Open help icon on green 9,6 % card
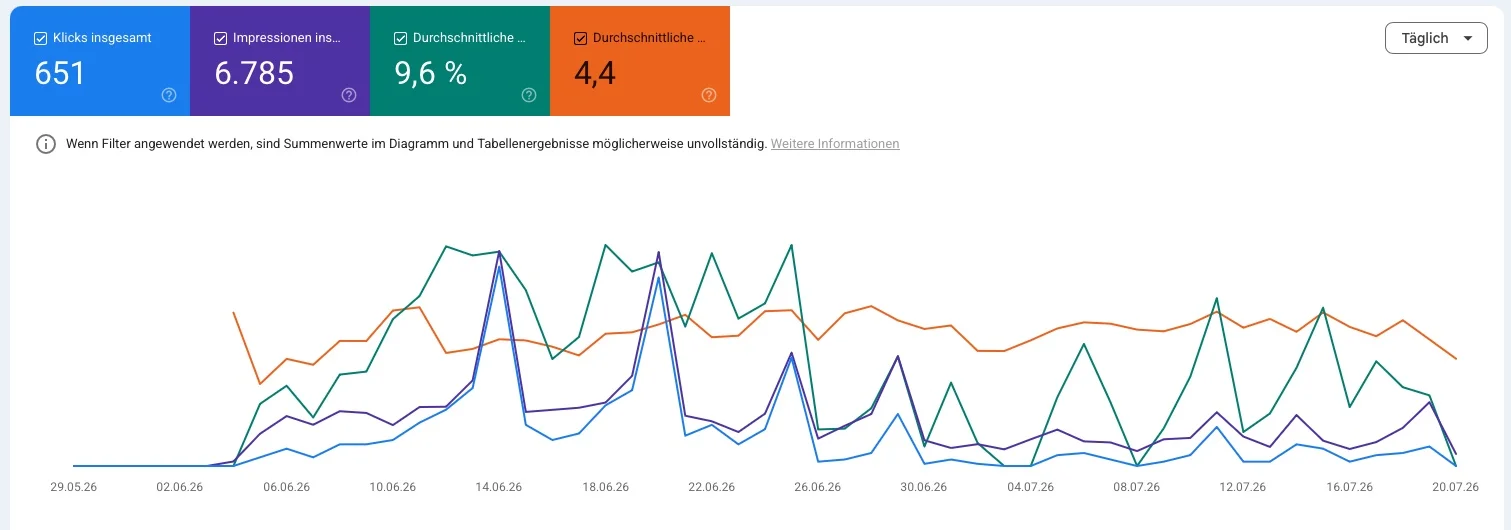This screenshot has width=1511, height=530. coord(529,95)
